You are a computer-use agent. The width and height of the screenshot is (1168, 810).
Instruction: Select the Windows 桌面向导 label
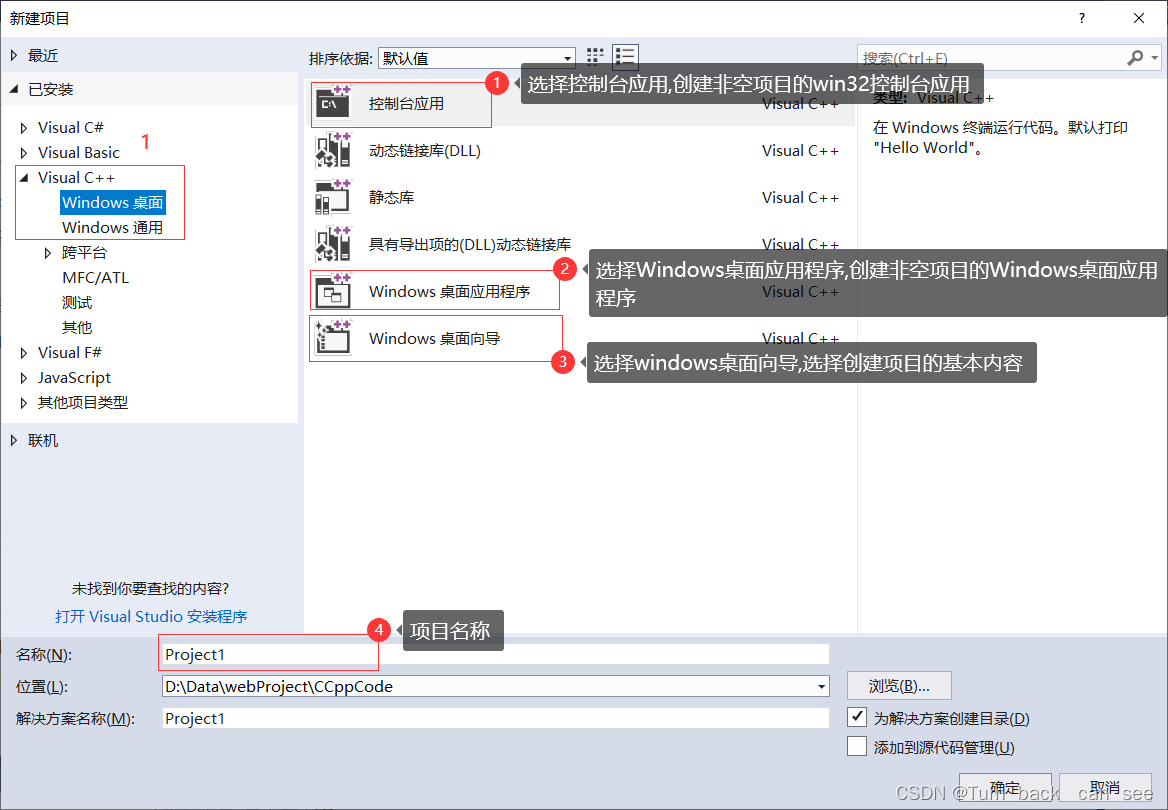(434, 338)
